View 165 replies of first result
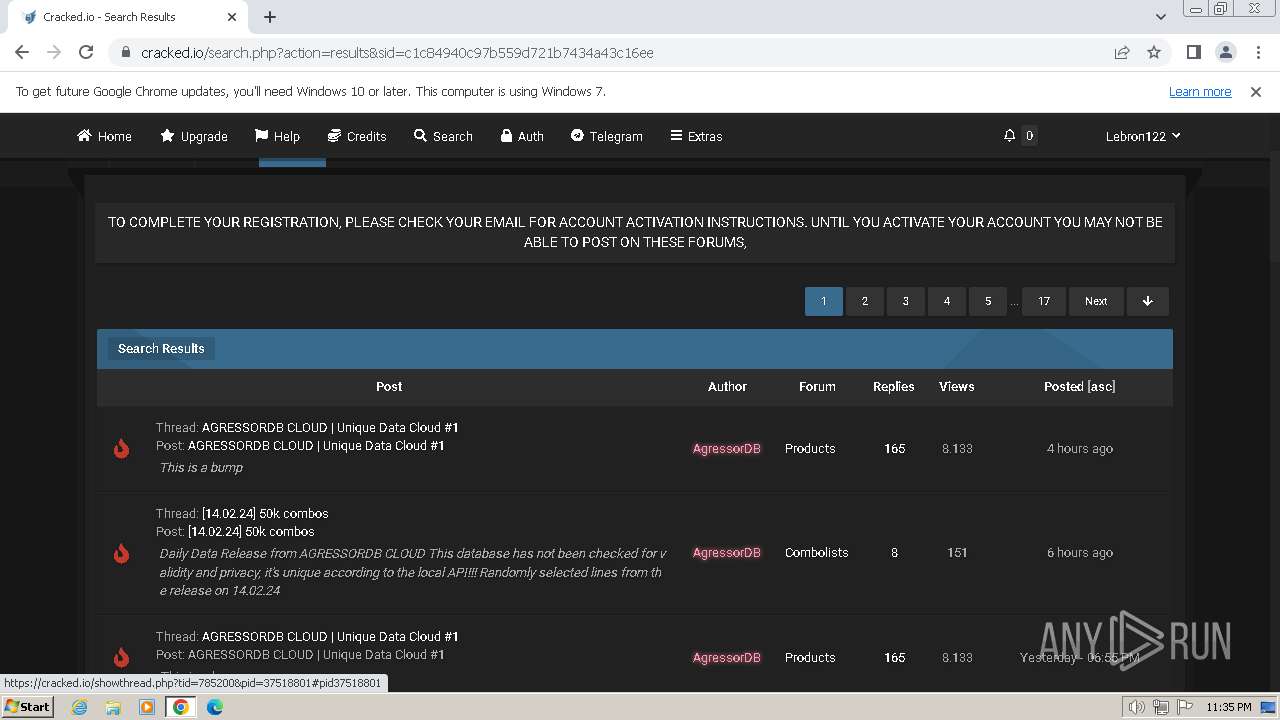This screenshot has width=1280, height=720. (x=895, y=448)
